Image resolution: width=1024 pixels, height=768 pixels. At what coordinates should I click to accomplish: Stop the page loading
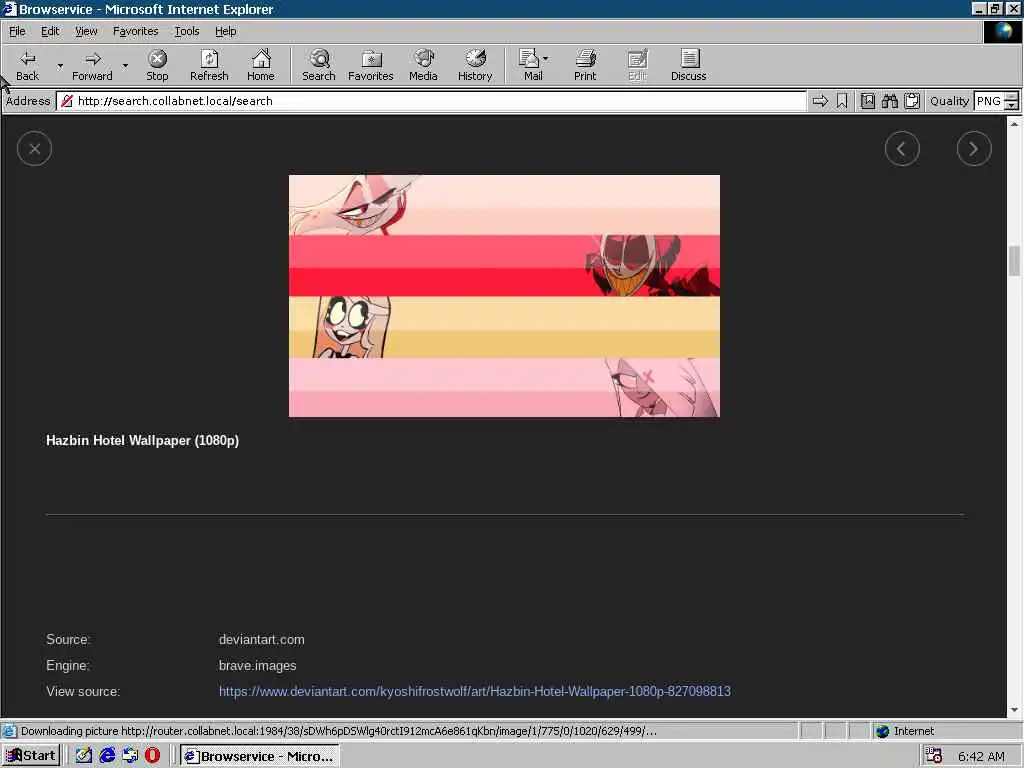(157, 65)
